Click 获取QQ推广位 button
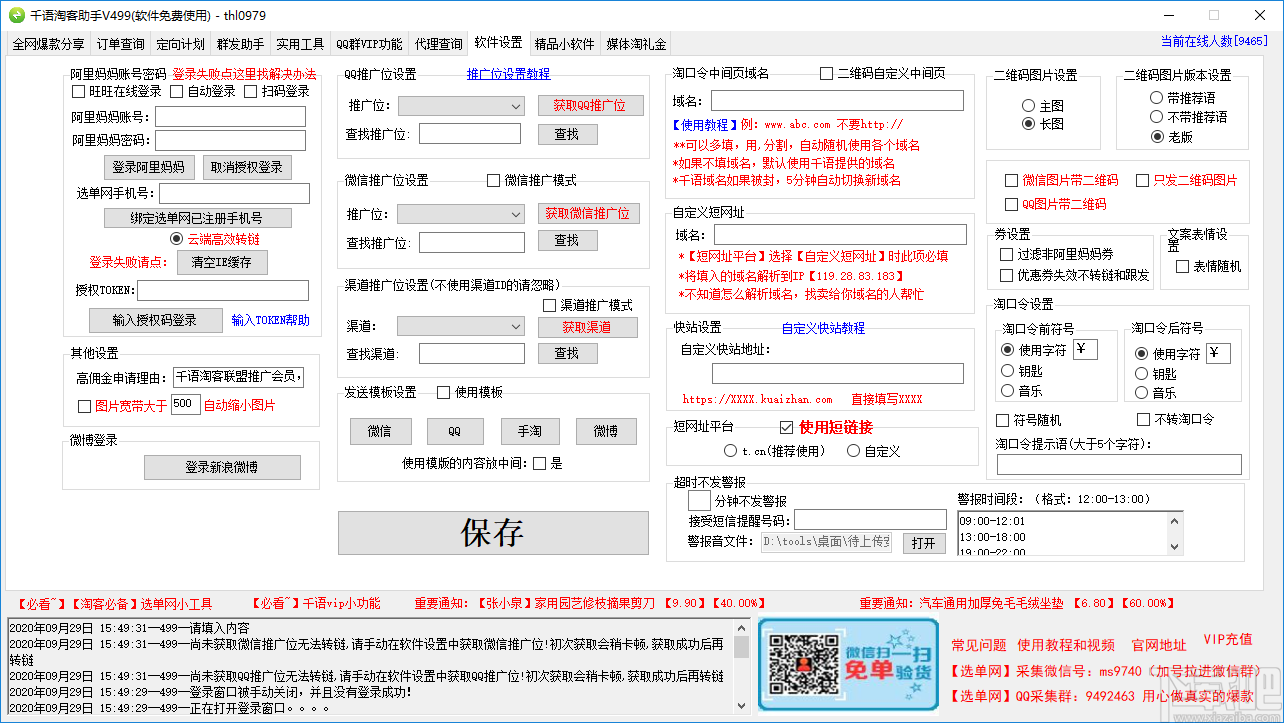 590,105
